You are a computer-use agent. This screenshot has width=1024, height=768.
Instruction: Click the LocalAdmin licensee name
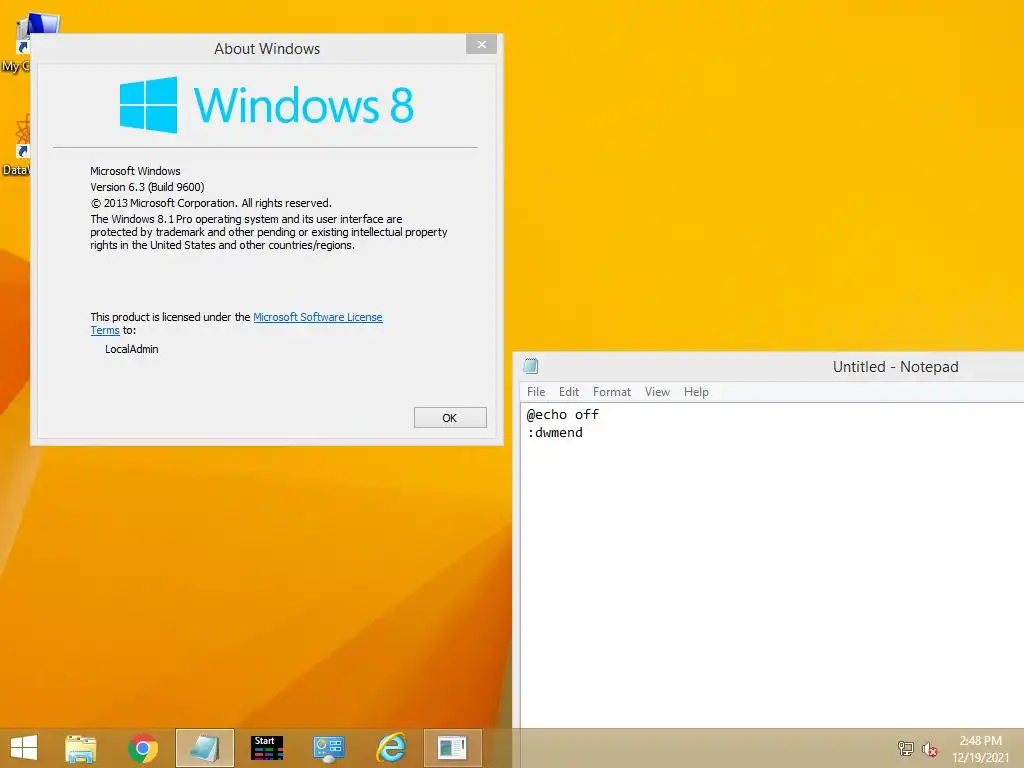click(x=132, y=349)
